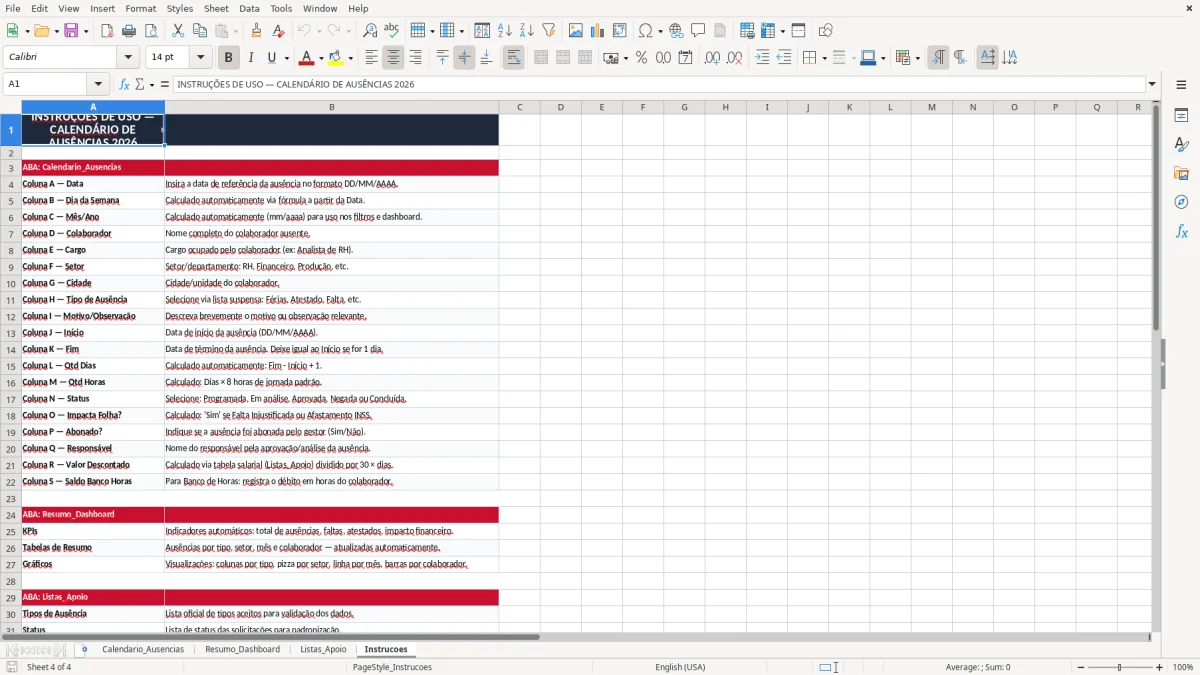The width and height of the screenshot is (1200, 675).
Task: Add a decimal place
Action: [x=712, y=58]
